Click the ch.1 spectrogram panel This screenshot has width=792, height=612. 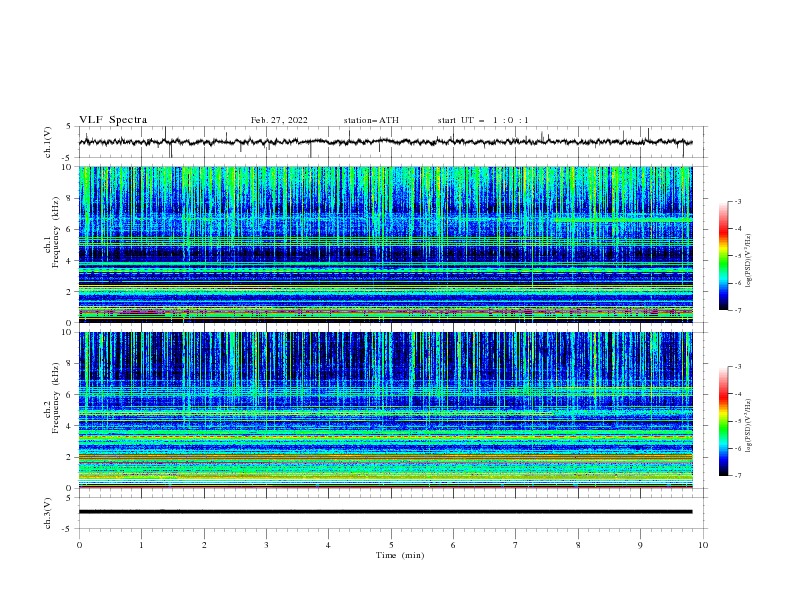point(385,244)
